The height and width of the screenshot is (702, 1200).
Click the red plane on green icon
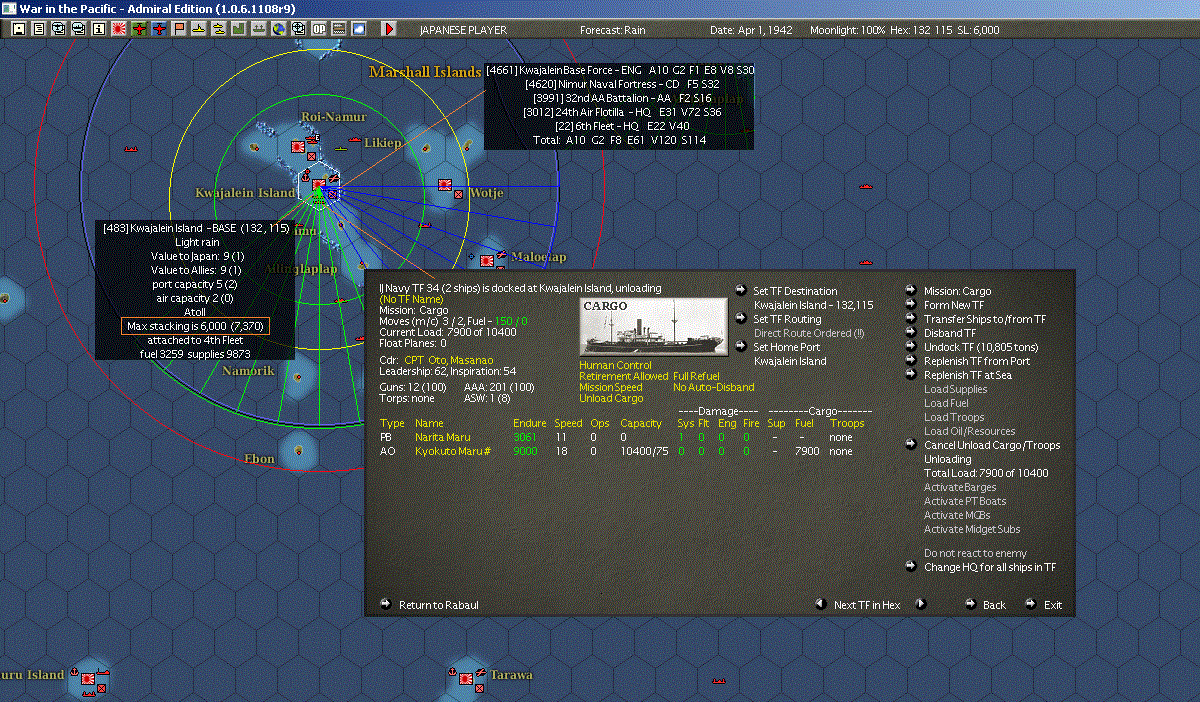(138, 29)
